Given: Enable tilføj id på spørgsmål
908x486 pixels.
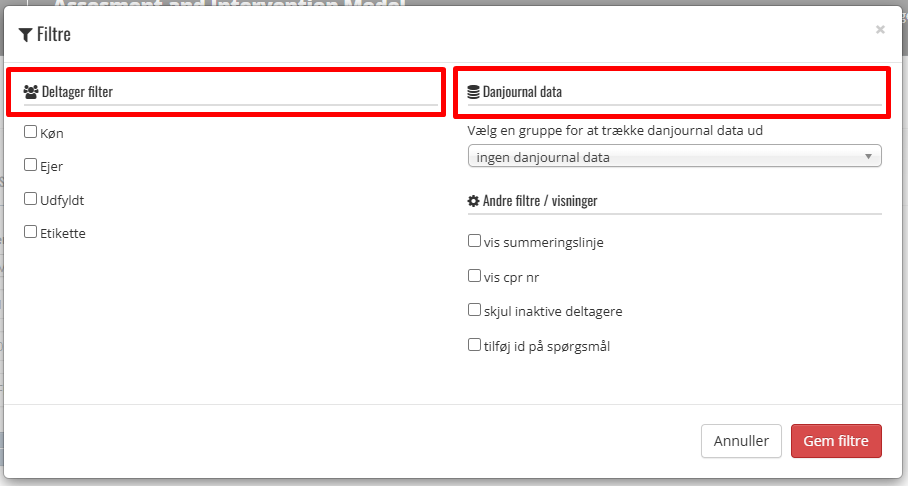Looking at the screenshot, I should pos(475,345).
